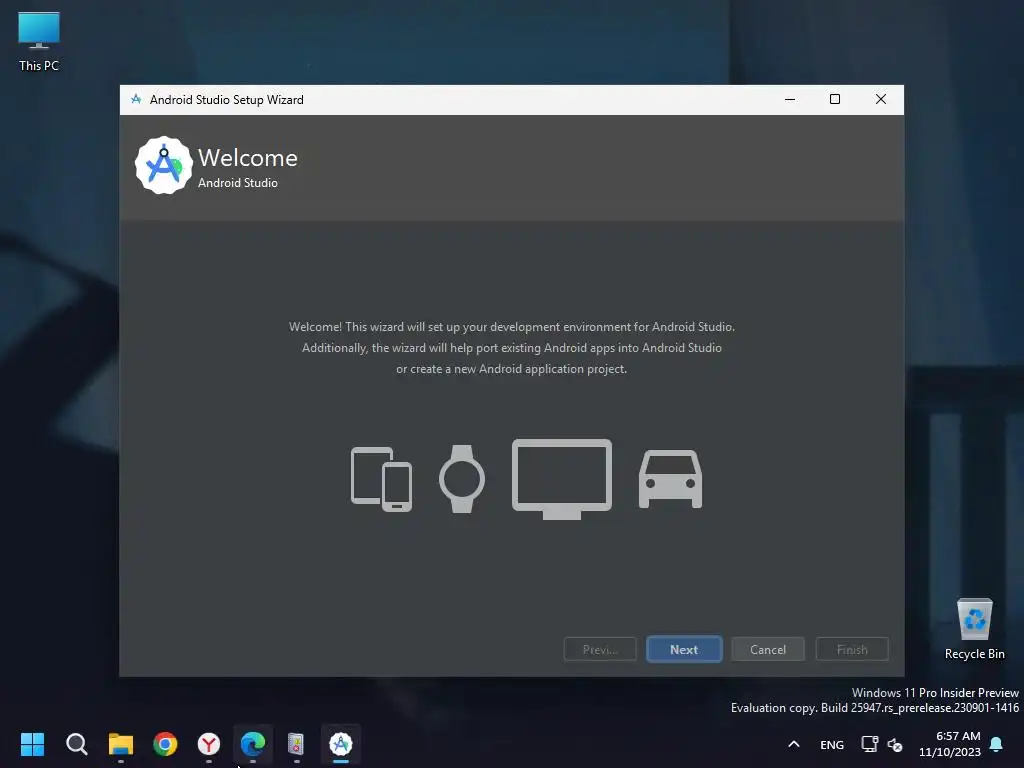This screenshot has height=768, width=1024.
Task: Open the This PC desktop icon
Action: (x=39, y=41)
